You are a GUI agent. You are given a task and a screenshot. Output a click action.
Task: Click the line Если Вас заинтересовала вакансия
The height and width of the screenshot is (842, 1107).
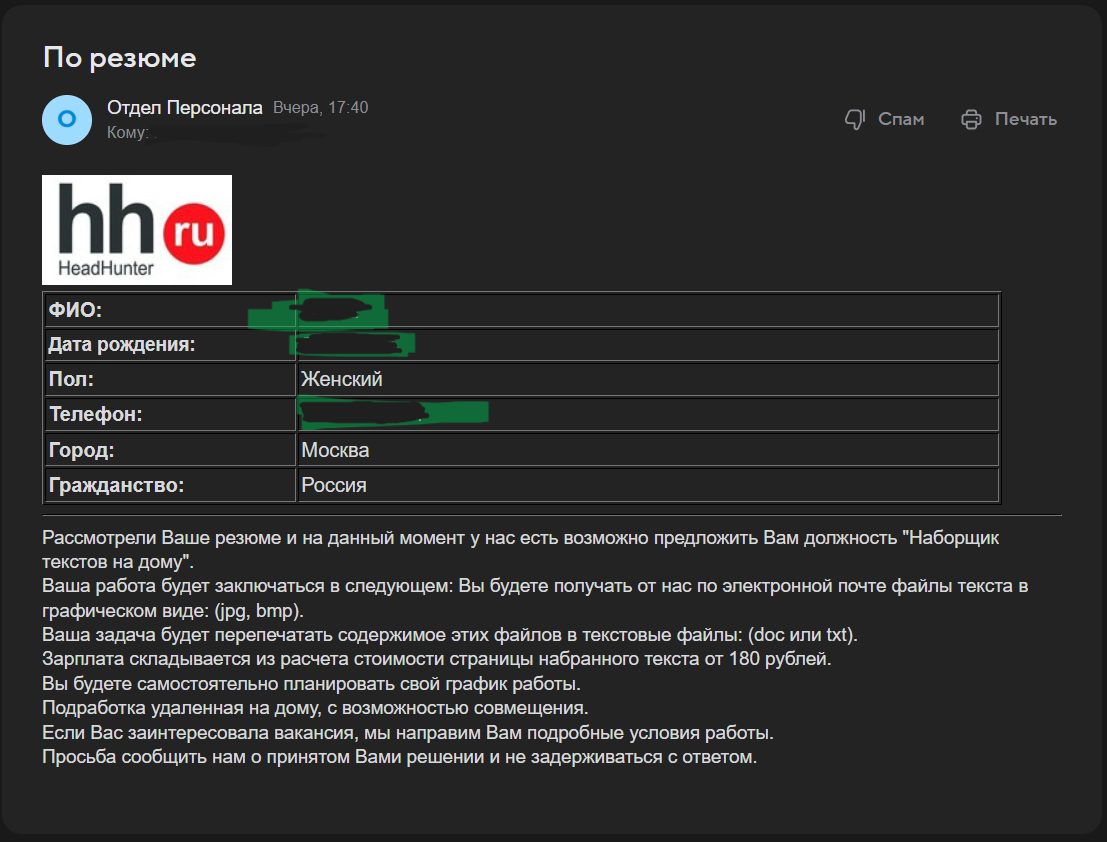407,733
